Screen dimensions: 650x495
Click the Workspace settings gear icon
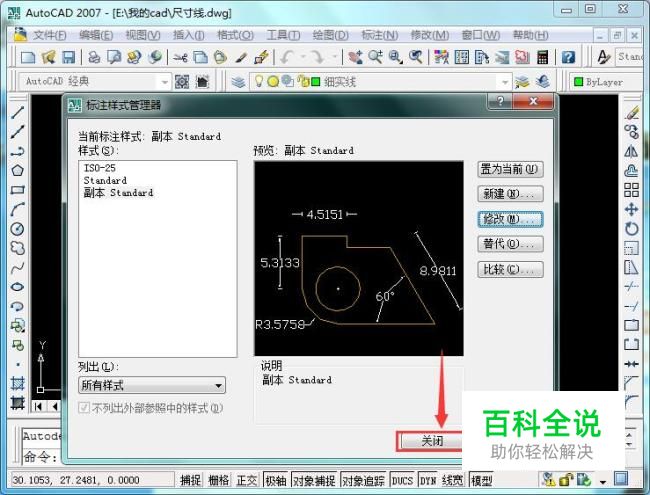pos(182,82)
